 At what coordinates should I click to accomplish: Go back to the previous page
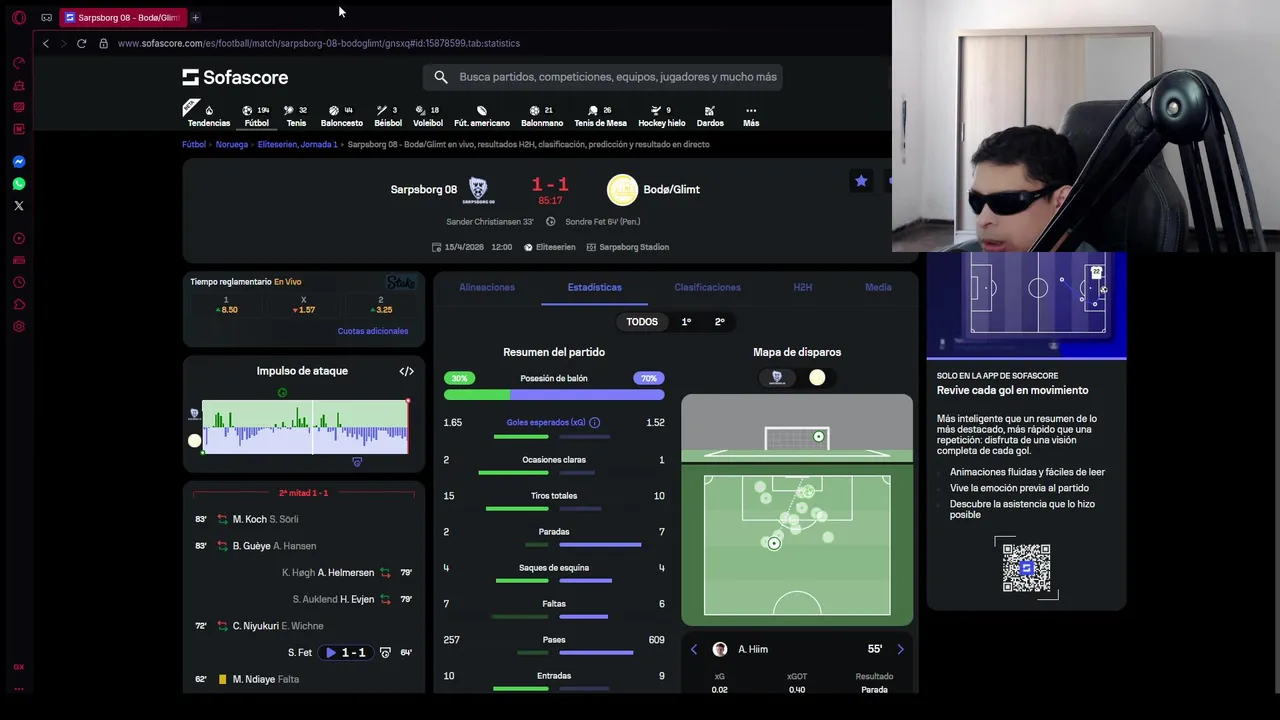45,43
